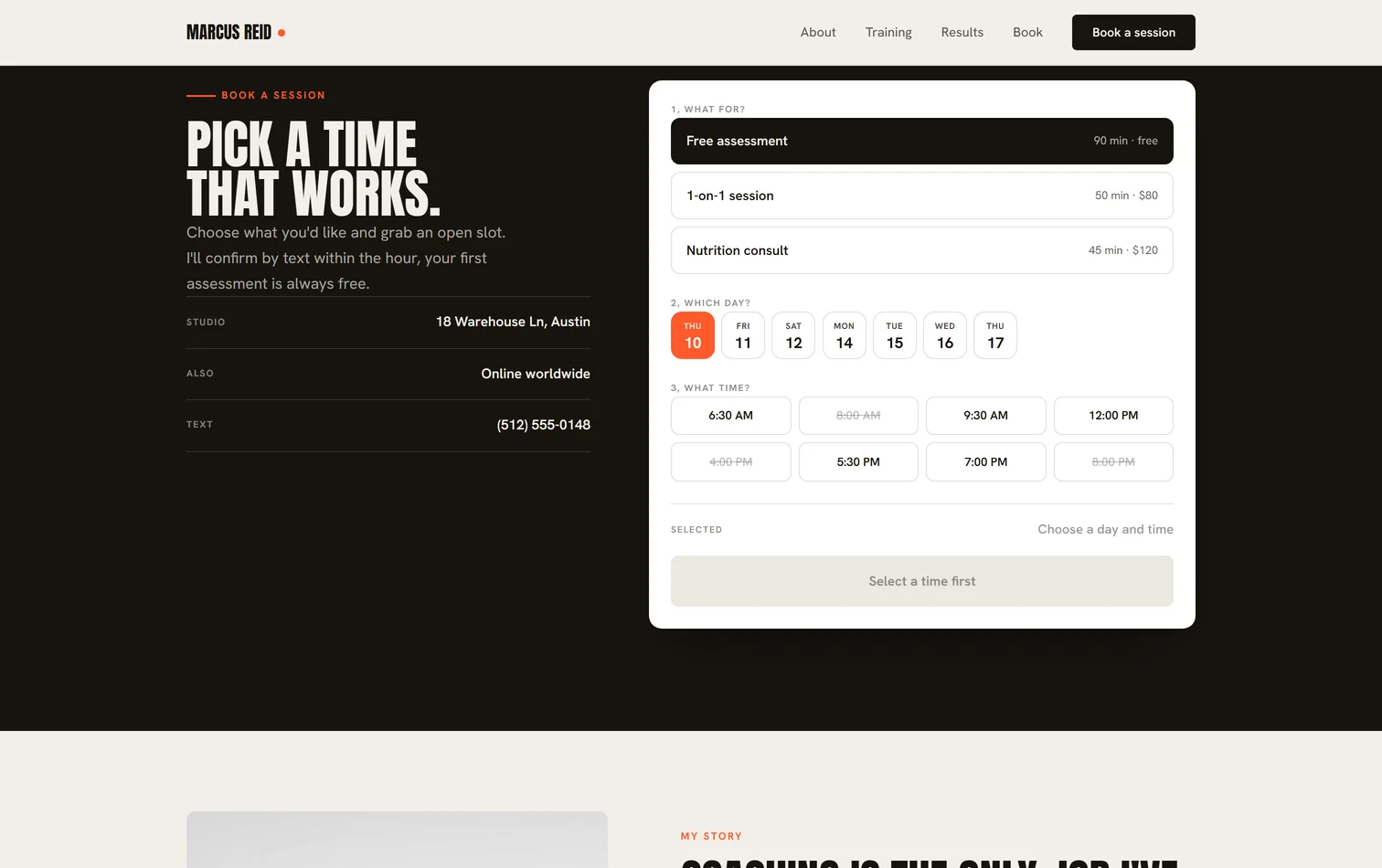Screen dimensions: 1382x868
Task: Click the Book a session button
Action: click(x=1133, y=32)
